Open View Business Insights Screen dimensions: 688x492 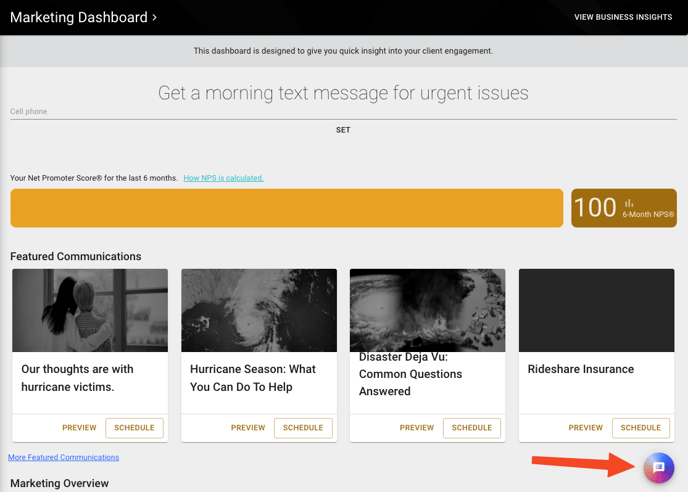pyautogui.click(x=623, y=17)
